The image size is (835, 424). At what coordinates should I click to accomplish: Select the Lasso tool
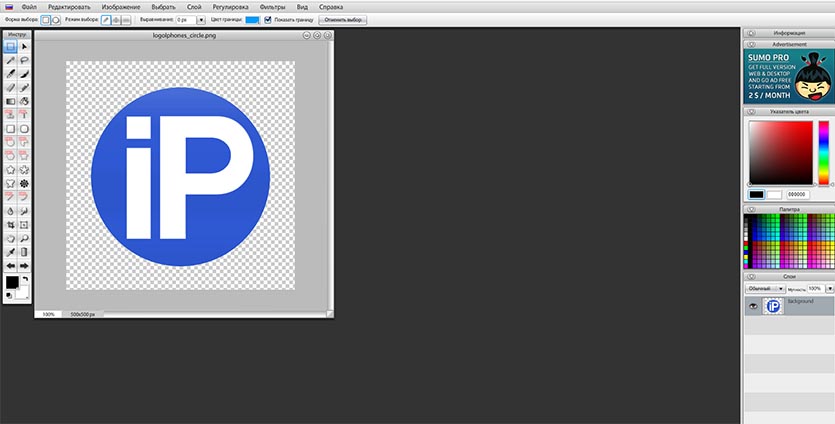pos(24,60)
